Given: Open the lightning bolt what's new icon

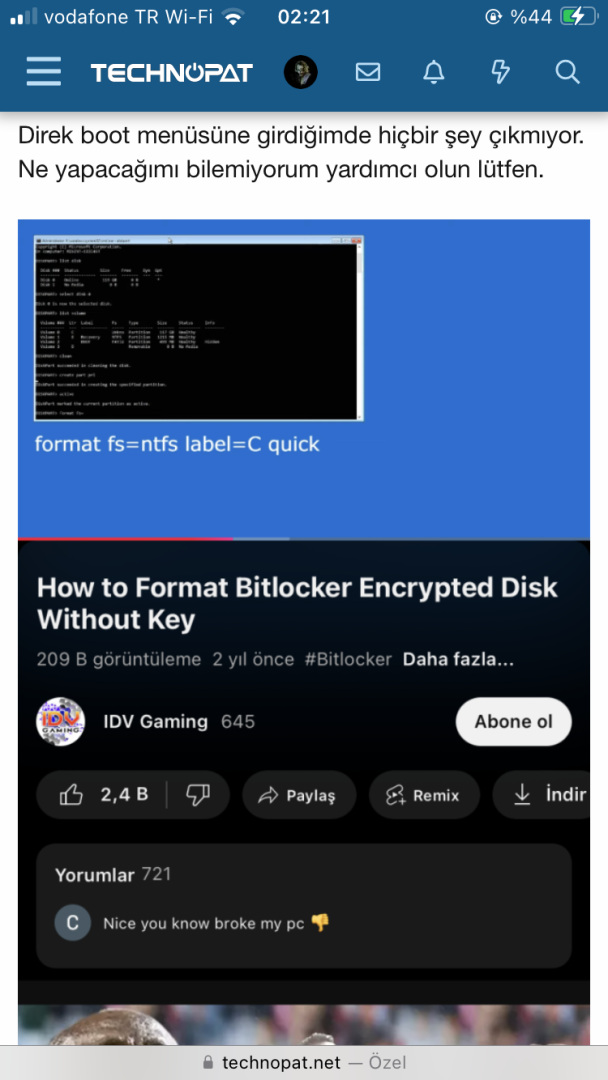Looking at the screenshot, I should (501, 72).
